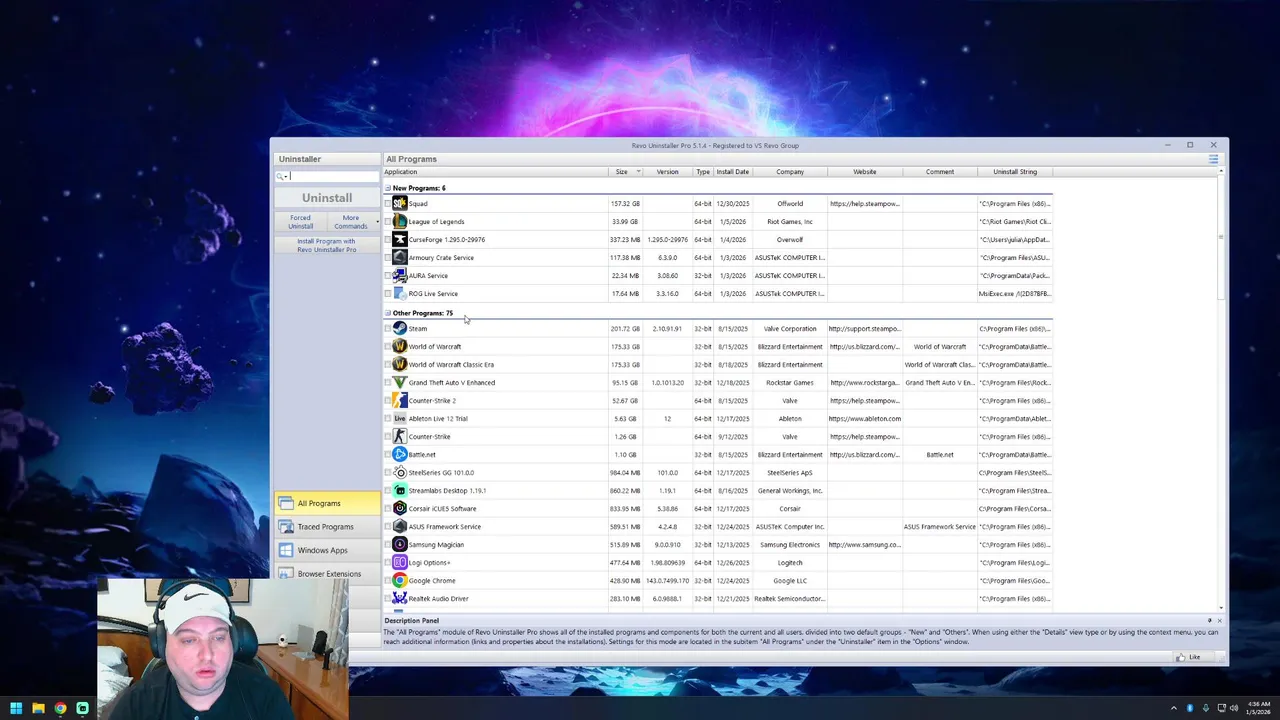The height and width of the screenshot is (720, 1280).
Task: Click the Logi Options+ icon
Action: coord(400,563)
